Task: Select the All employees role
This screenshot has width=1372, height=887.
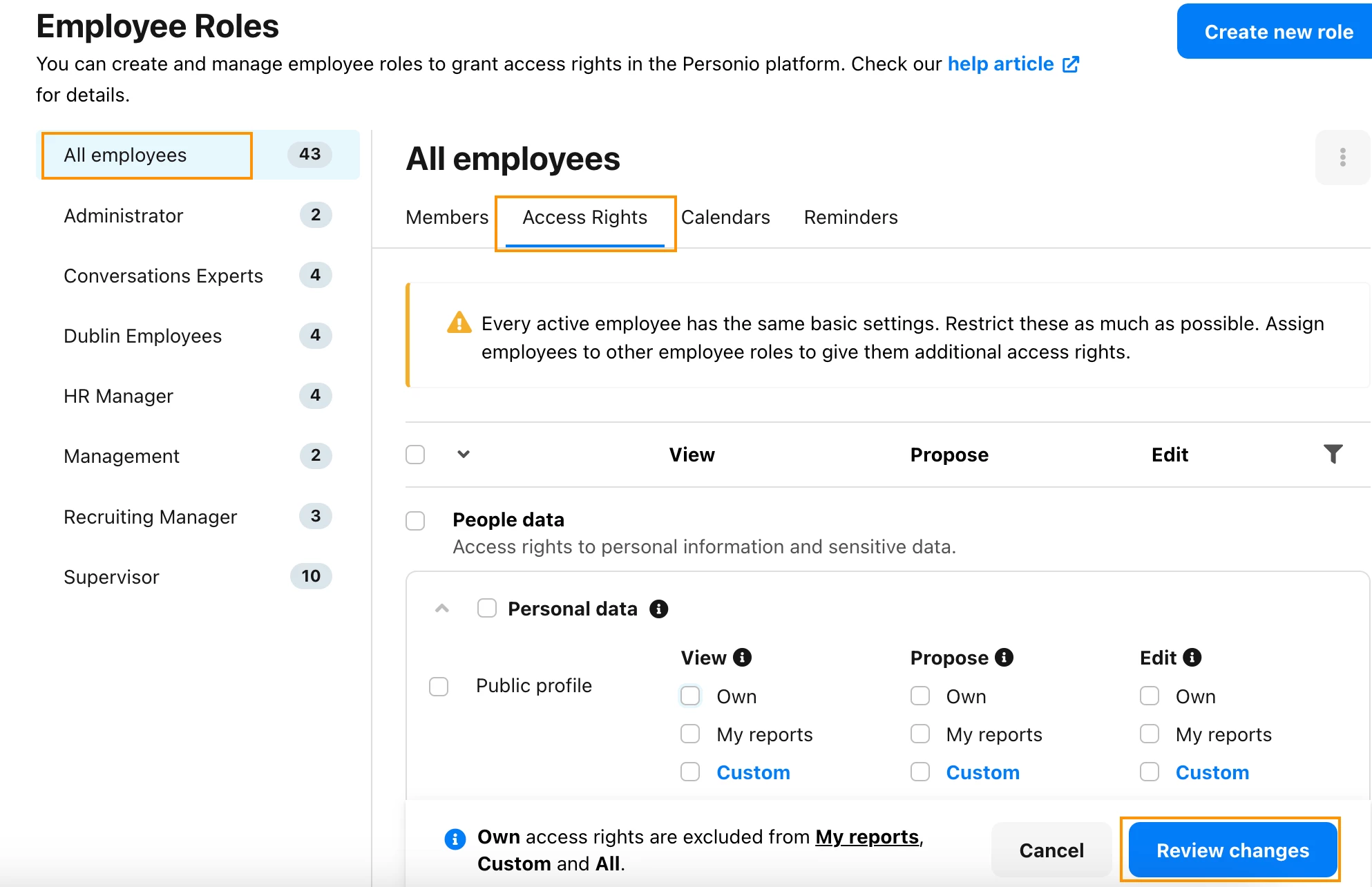Action: 198,155
